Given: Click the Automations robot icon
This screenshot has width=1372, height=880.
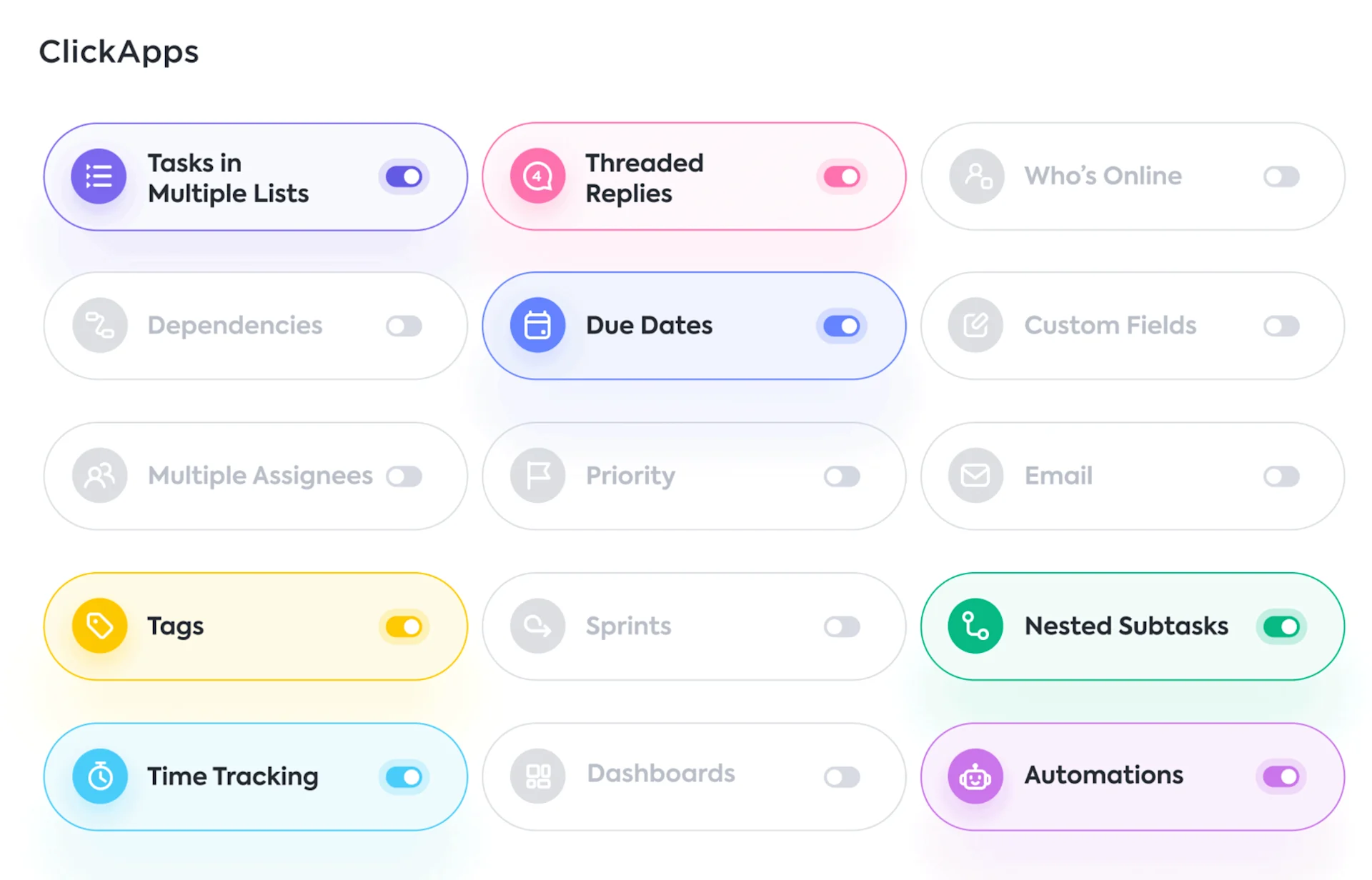Looking at the screenshot, I should pyautogui.click(x=975, y=776).
